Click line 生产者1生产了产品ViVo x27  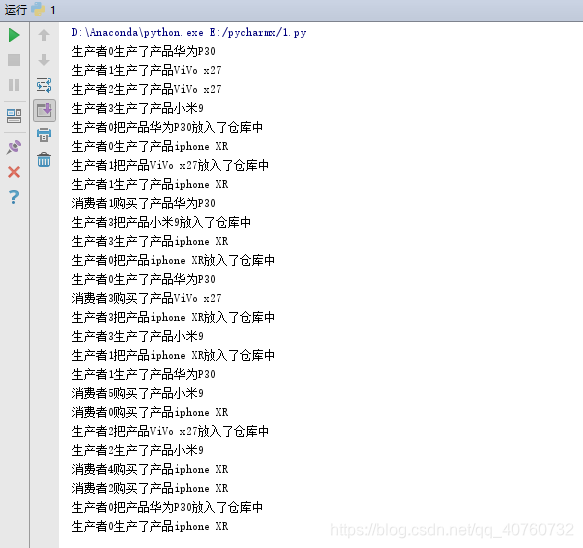pyautogui.click(x=146, y=70)
